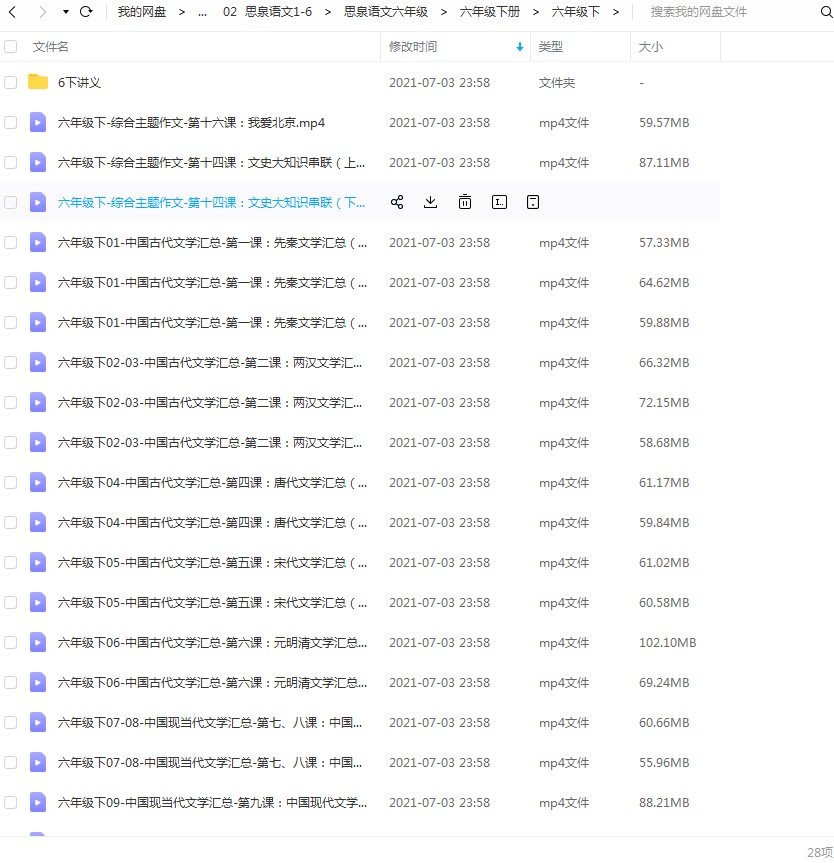Select checkbox of the 88.21MB file
The width and height of the screenshot is (834, 863).
tap(10, 802)
